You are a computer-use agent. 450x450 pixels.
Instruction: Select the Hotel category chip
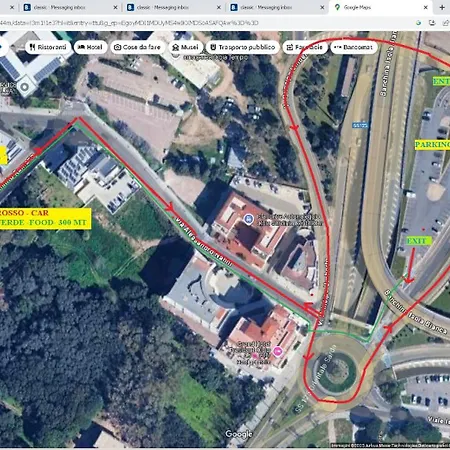point(90,47)
